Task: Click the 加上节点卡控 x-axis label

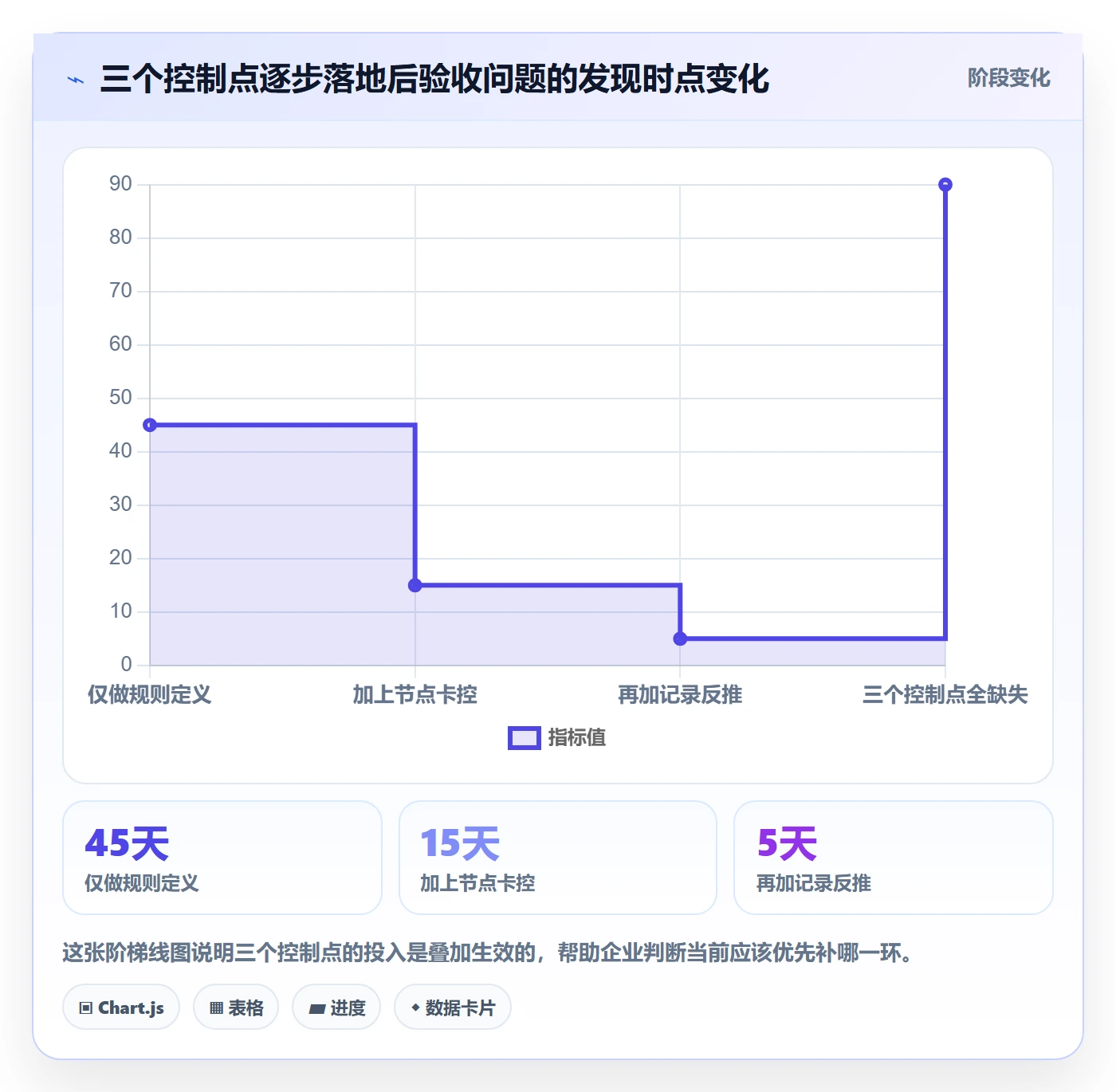Action: pos(415,695)
